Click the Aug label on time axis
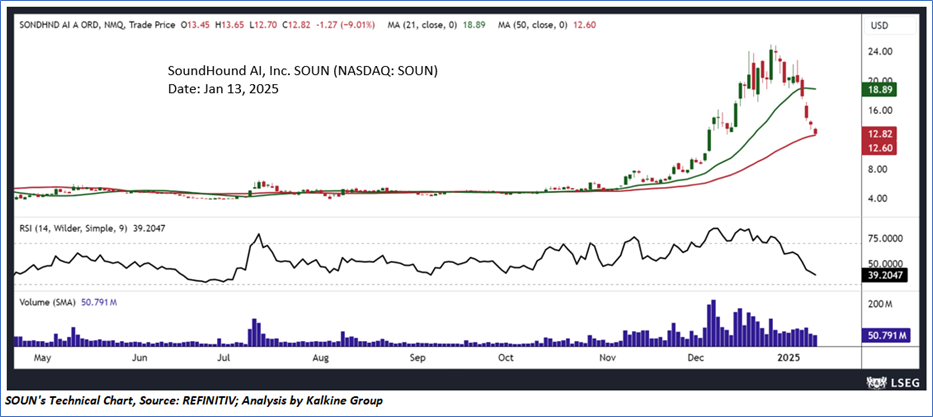 coord(320,358)
